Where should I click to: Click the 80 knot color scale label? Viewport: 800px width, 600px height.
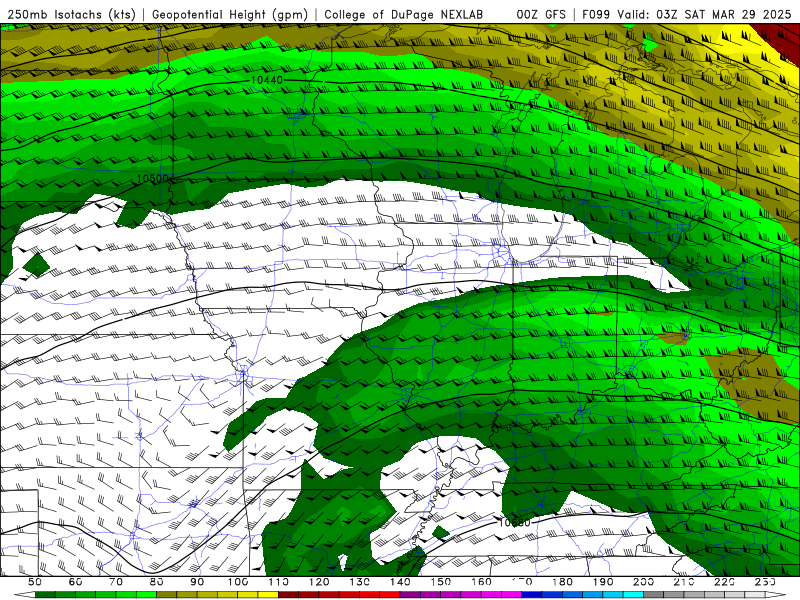coord(157,582)
